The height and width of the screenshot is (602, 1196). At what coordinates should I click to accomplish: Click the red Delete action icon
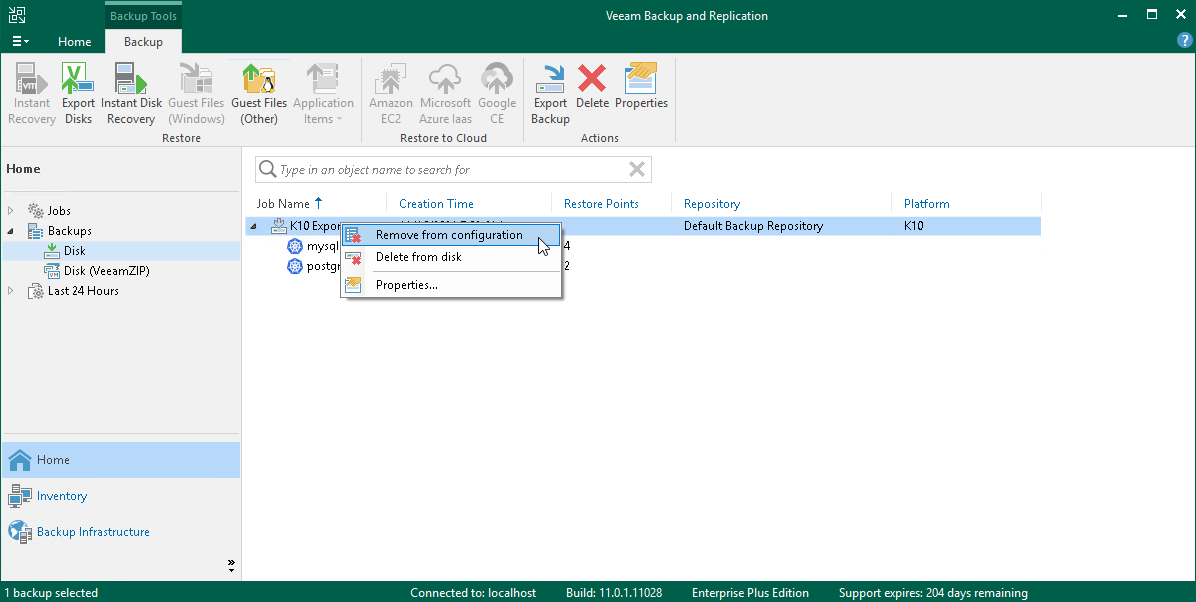pyautogui.click(x=592, y=79)
